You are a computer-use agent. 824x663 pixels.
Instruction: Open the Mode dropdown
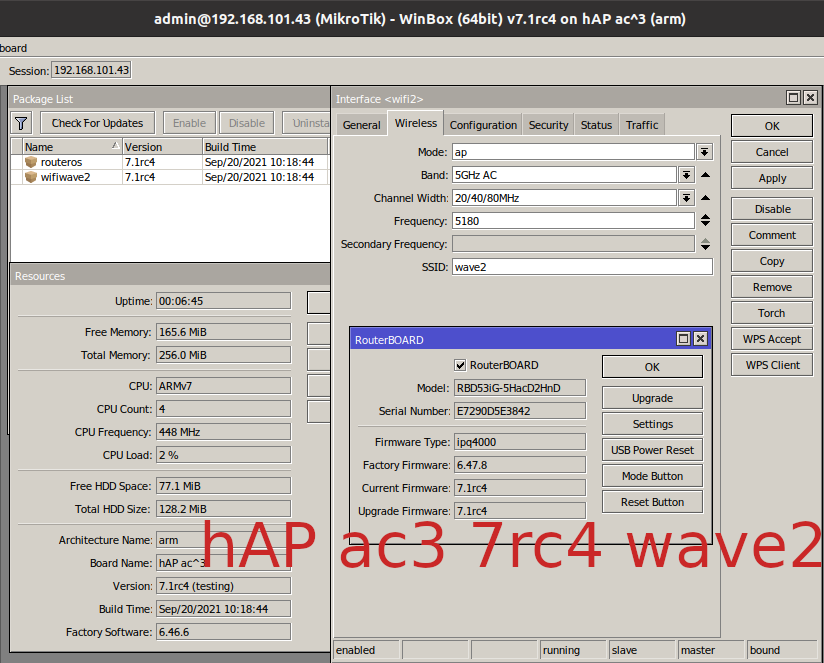[705, 152]
